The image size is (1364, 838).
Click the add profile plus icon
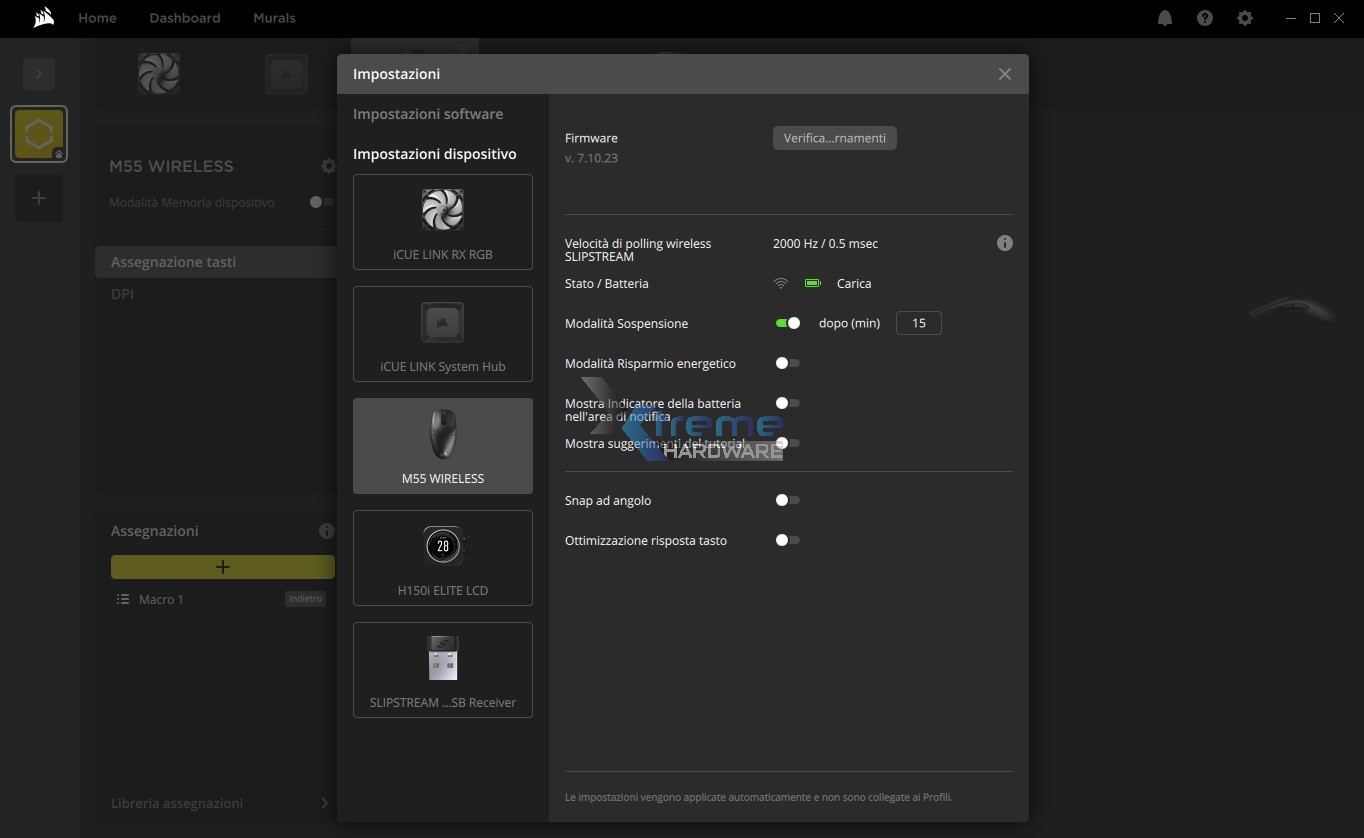39,198
